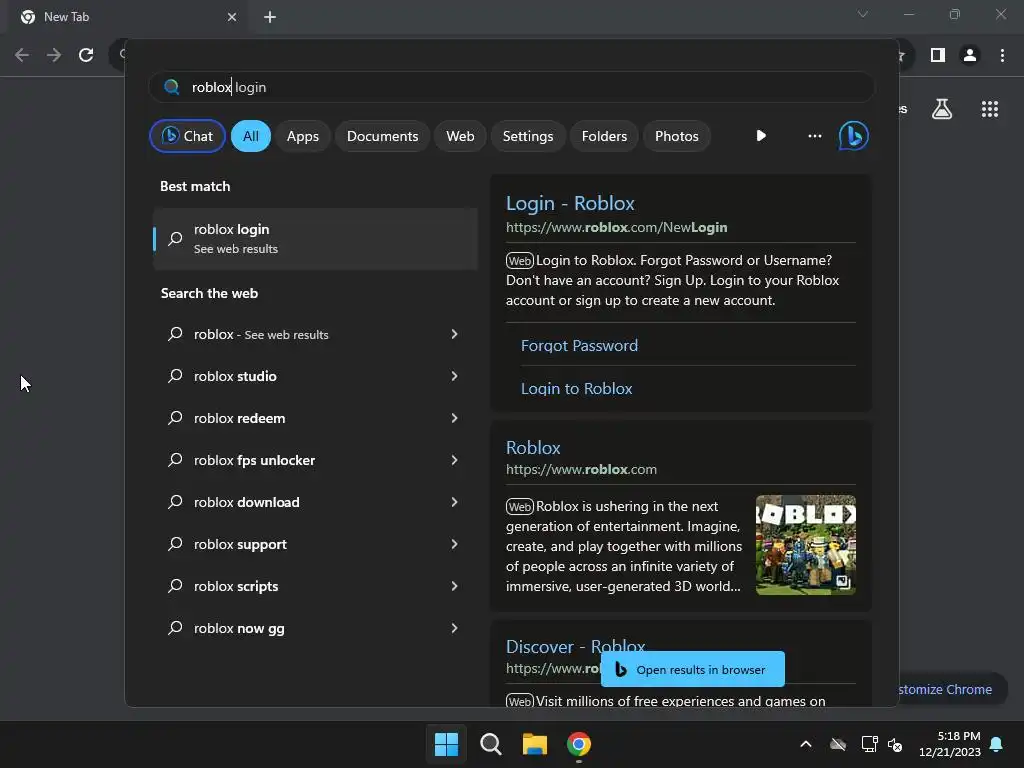Screen dimensions: 1024x768
Task: Show hidden system tray icons
Action: coord(806,744)
